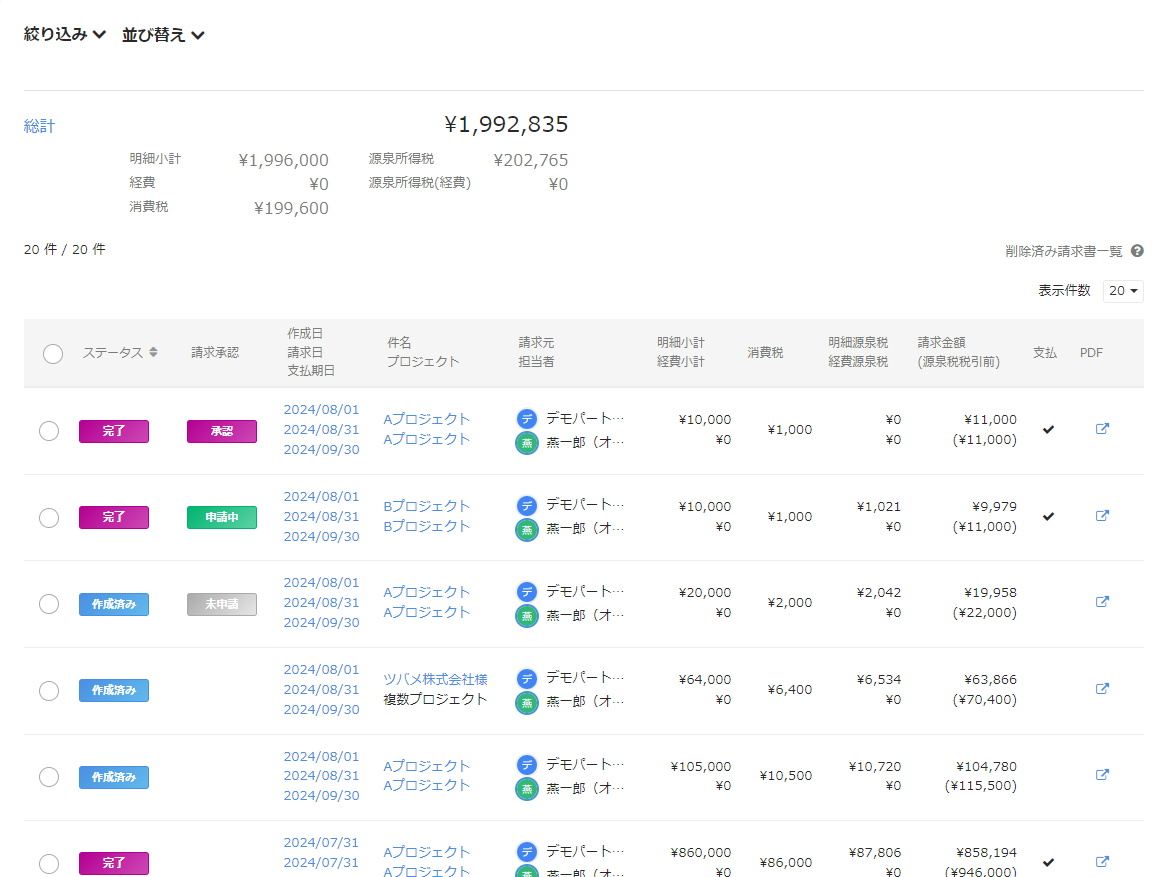Click the 未申請 gray status badge
Viewport: 1164px width, 877px height.
(x=221, y=604)
